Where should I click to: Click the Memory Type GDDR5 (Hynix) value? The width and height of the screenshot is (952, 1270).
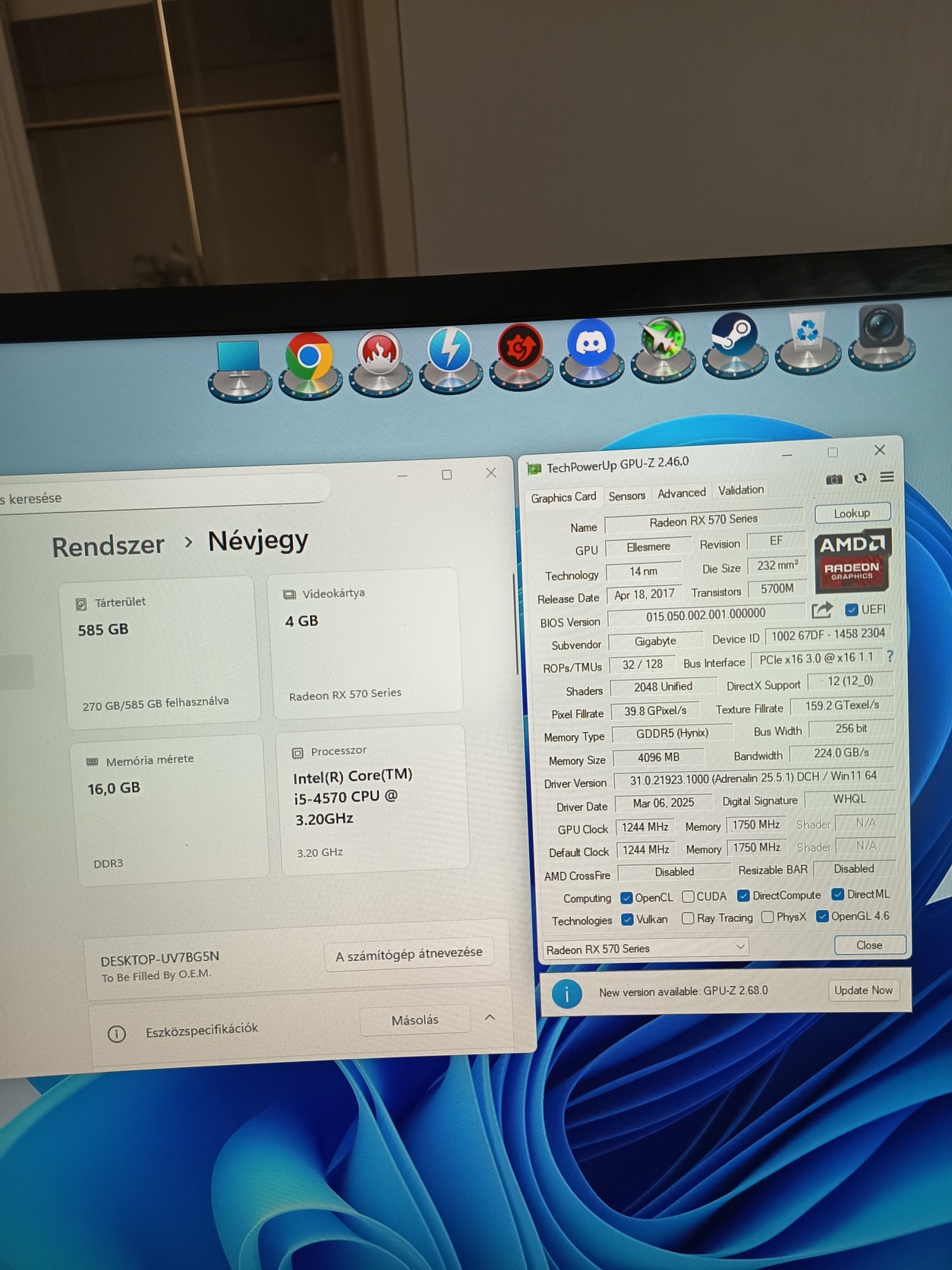point(672,733)
